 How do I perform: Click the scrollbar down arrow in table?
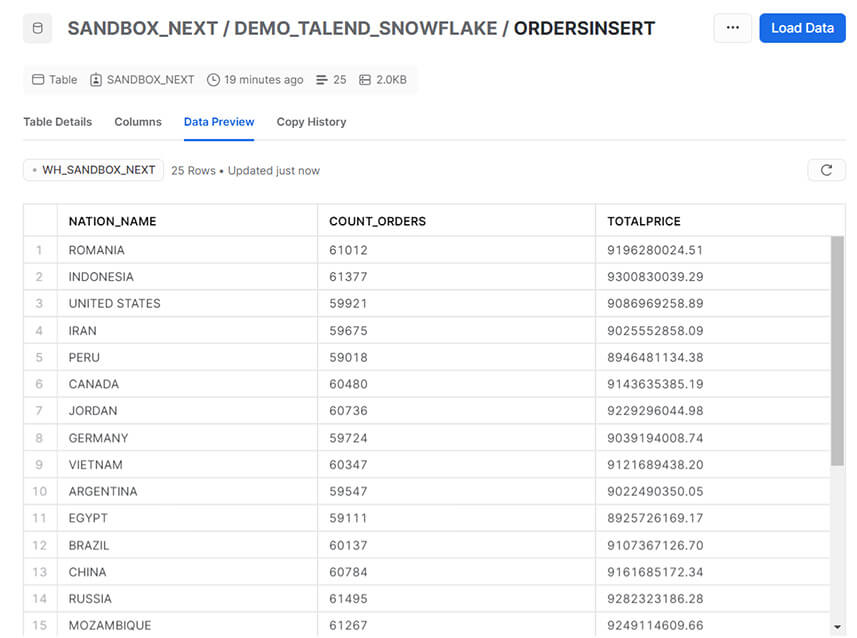click(x=837, y=627)
